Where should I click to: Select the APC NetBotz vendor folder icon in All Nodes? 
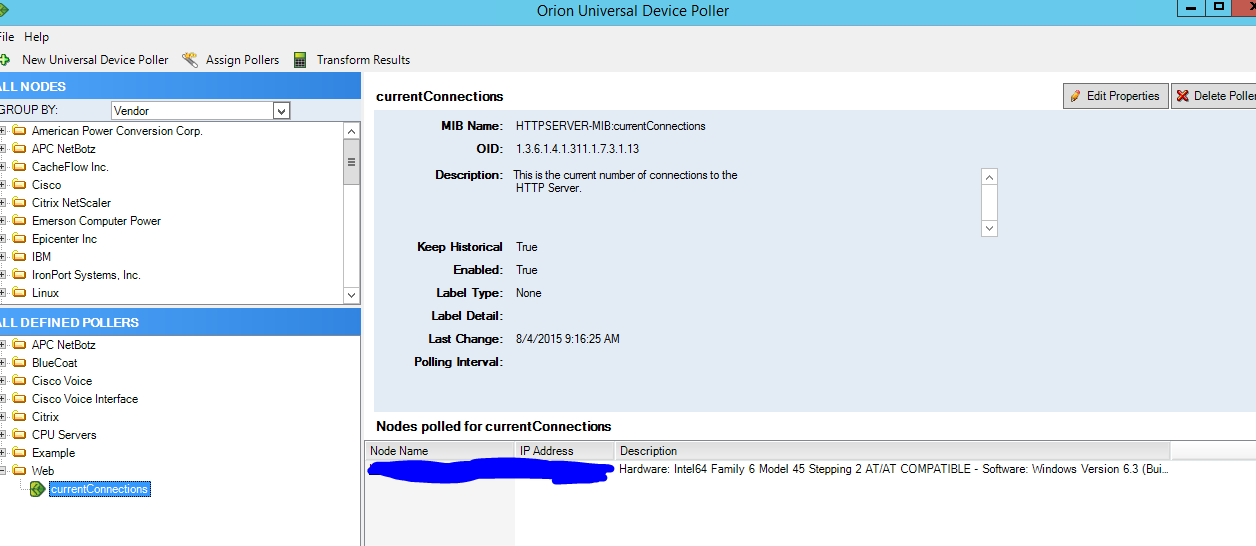tap(19, 149)
